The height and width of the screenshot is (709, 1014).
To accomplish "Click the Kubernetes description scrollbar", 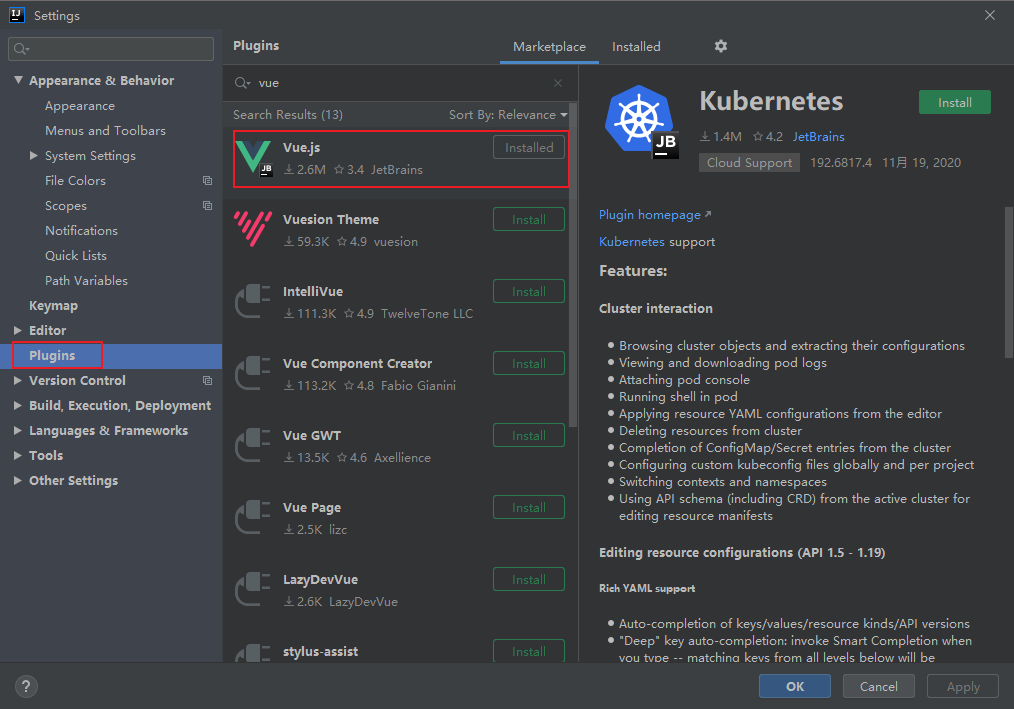I will (1009, 282).
